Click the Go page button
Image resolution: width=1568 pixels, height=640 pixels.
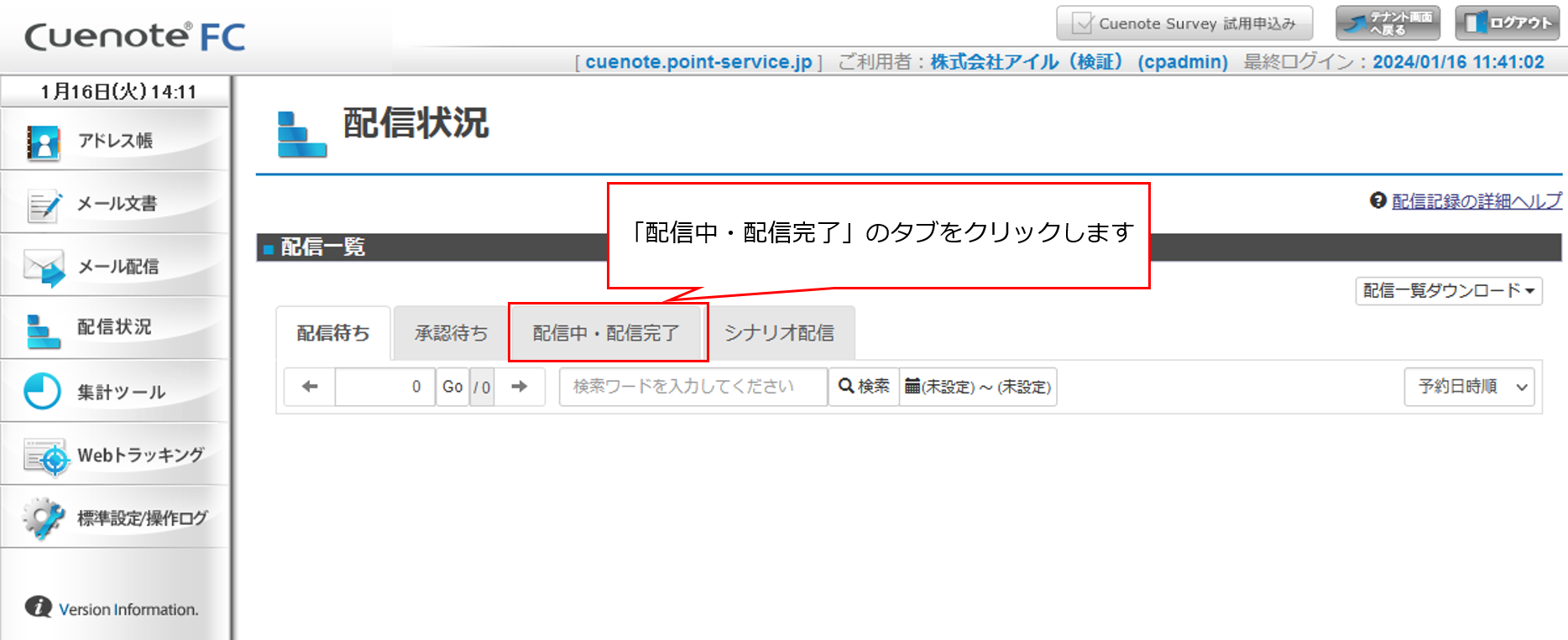452,387
